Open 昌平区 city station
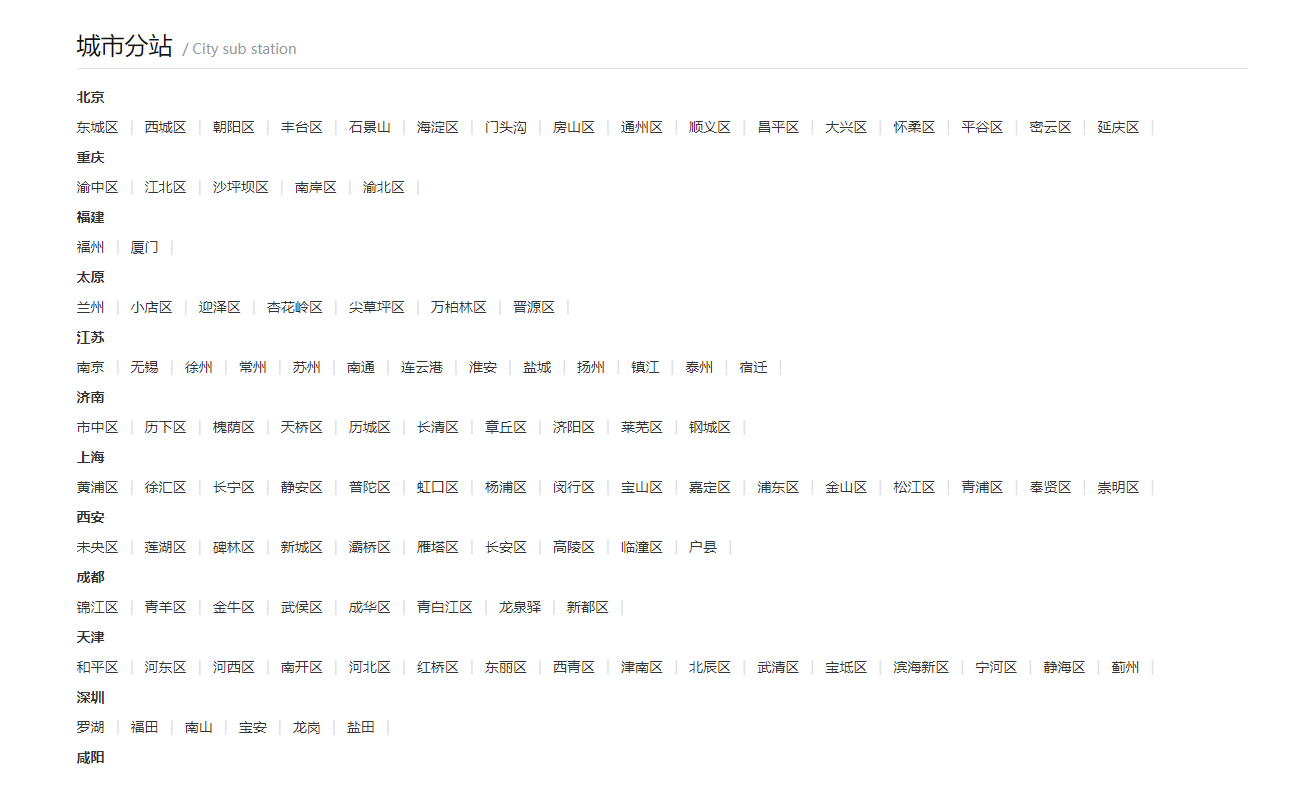The width and height of the screenshot is (1302, 788). point(777,127)
